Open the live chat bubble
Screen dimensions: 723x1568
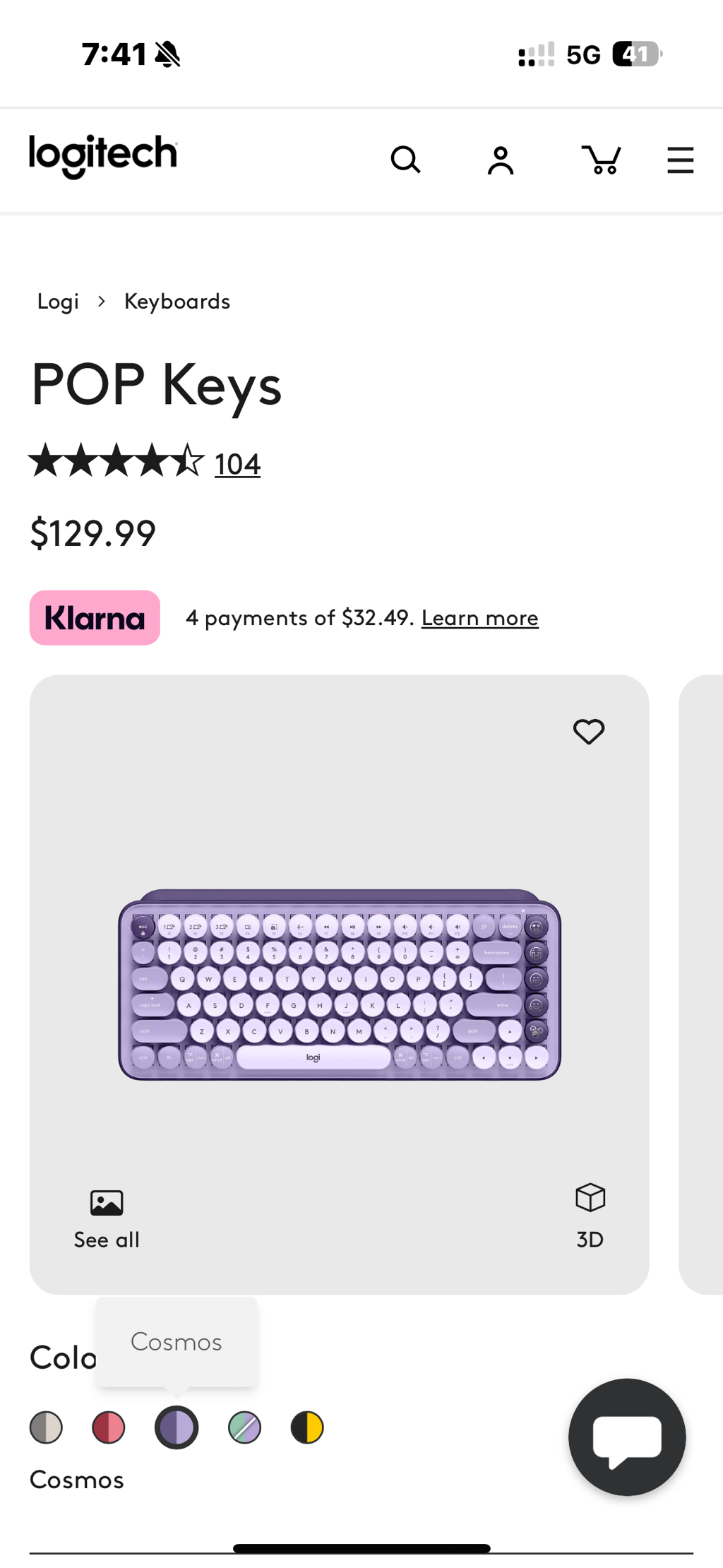627,1437
